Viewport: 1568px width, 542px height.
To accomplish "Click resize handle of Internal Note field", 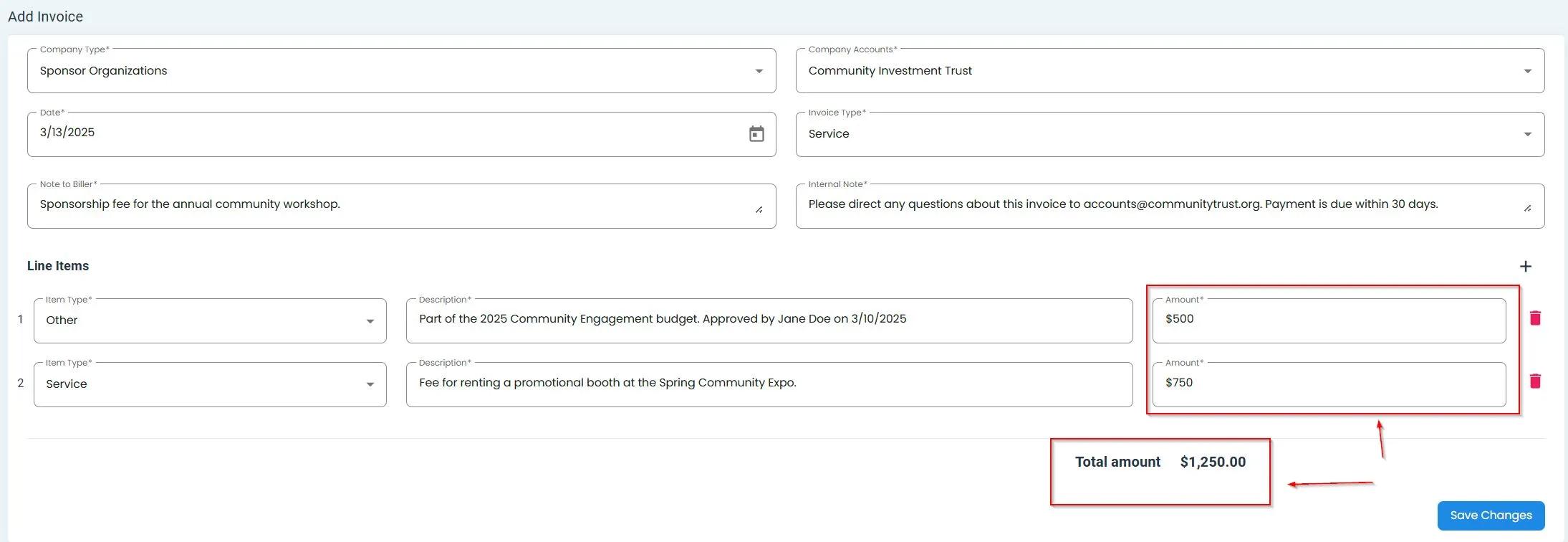I will tap(1527, 208).
